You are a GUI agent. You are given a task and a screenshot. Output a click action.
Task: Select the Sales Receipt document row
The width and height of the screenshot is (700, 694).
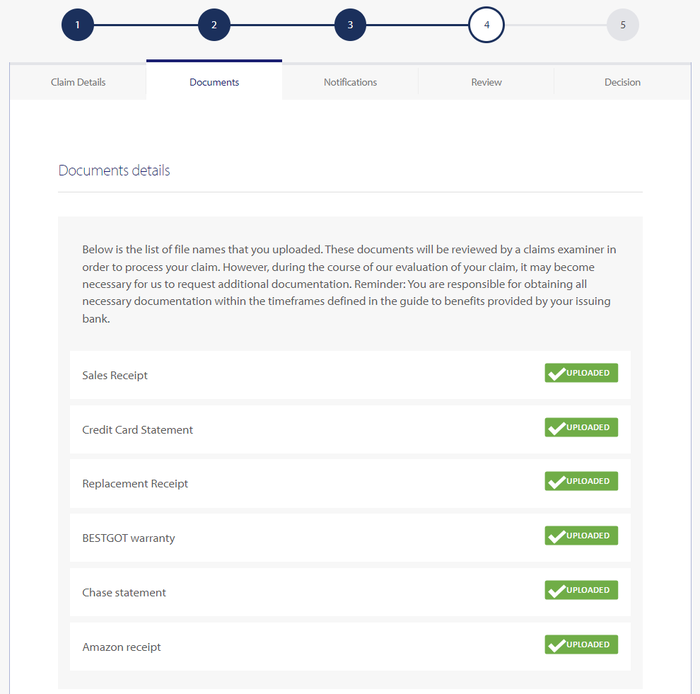coord(350,375)
